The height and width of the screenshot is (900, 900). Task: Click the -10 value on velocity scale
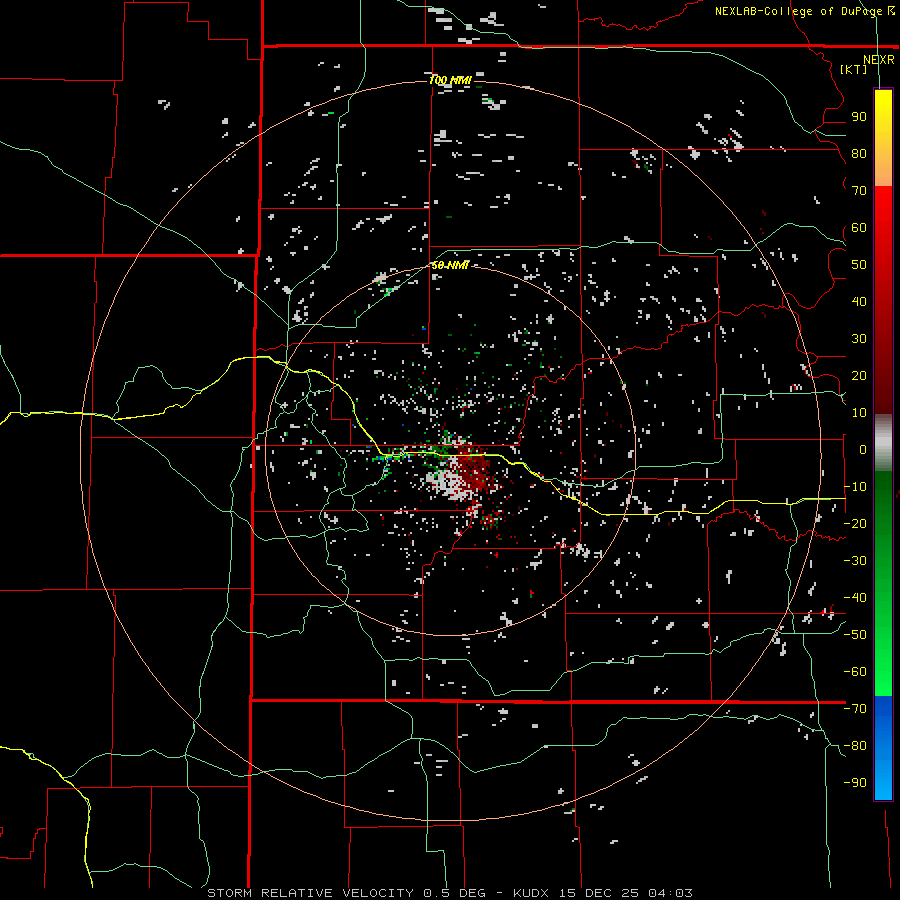point(855,487)
